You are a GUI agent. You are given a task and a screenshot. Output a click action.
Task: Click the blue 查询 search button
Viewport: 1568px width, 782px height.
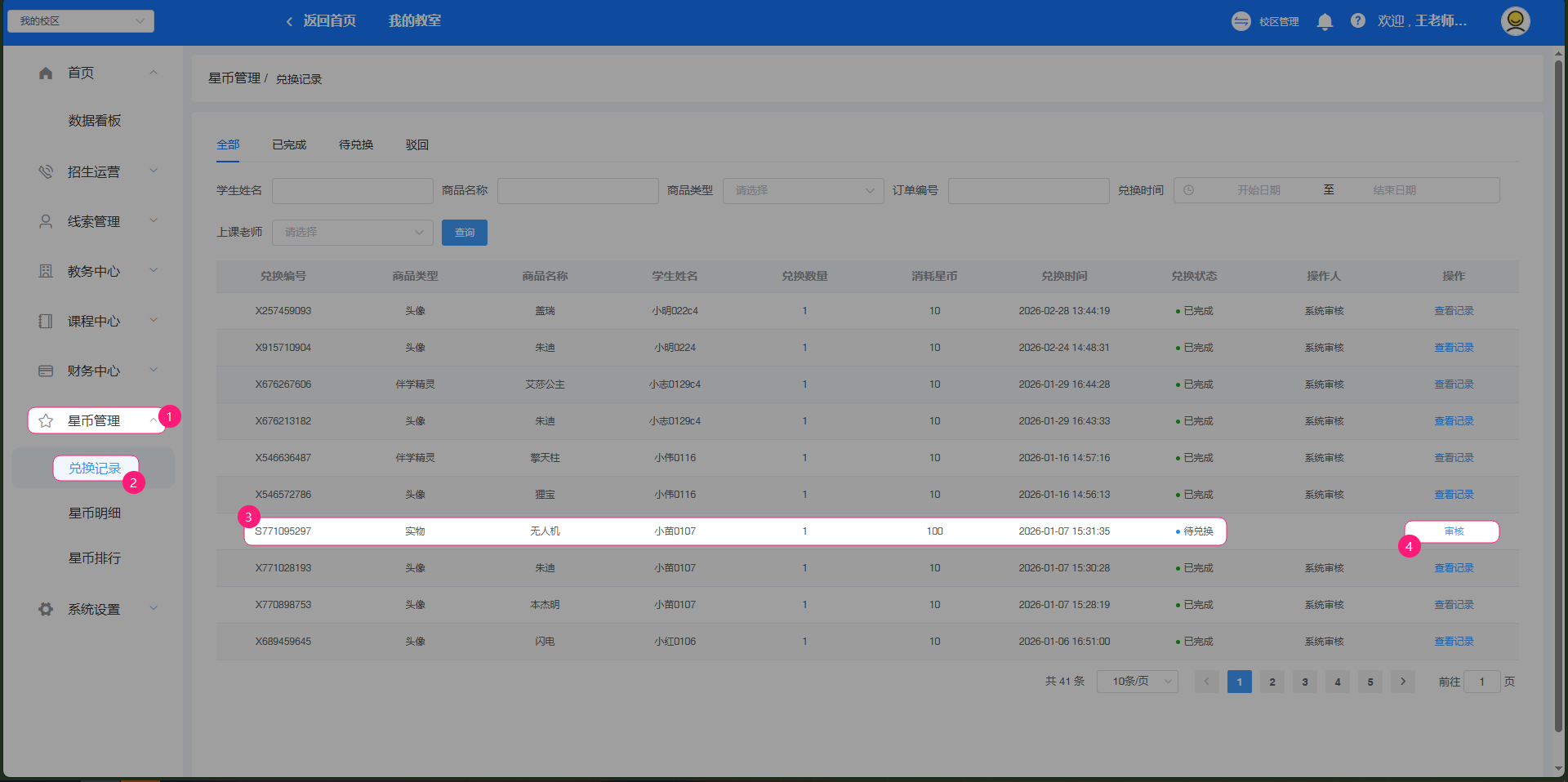click(464, 233)
